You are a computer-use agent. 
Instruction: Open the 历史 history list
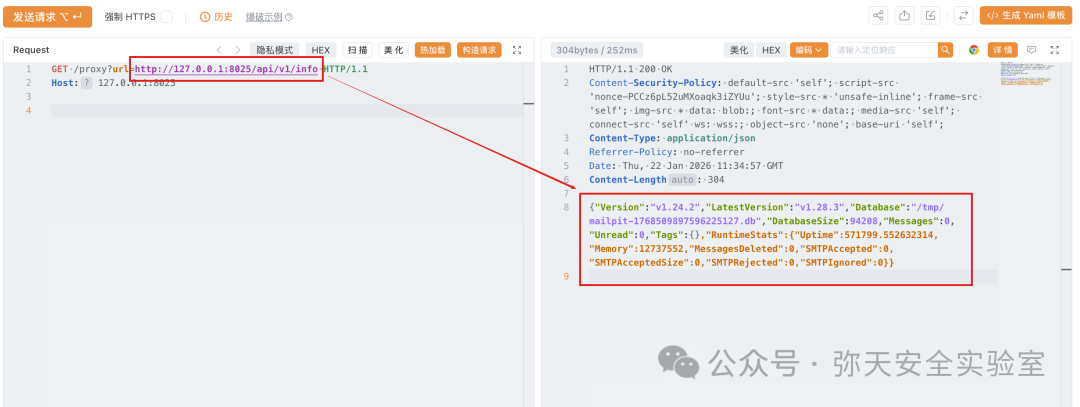pos(216,17)
